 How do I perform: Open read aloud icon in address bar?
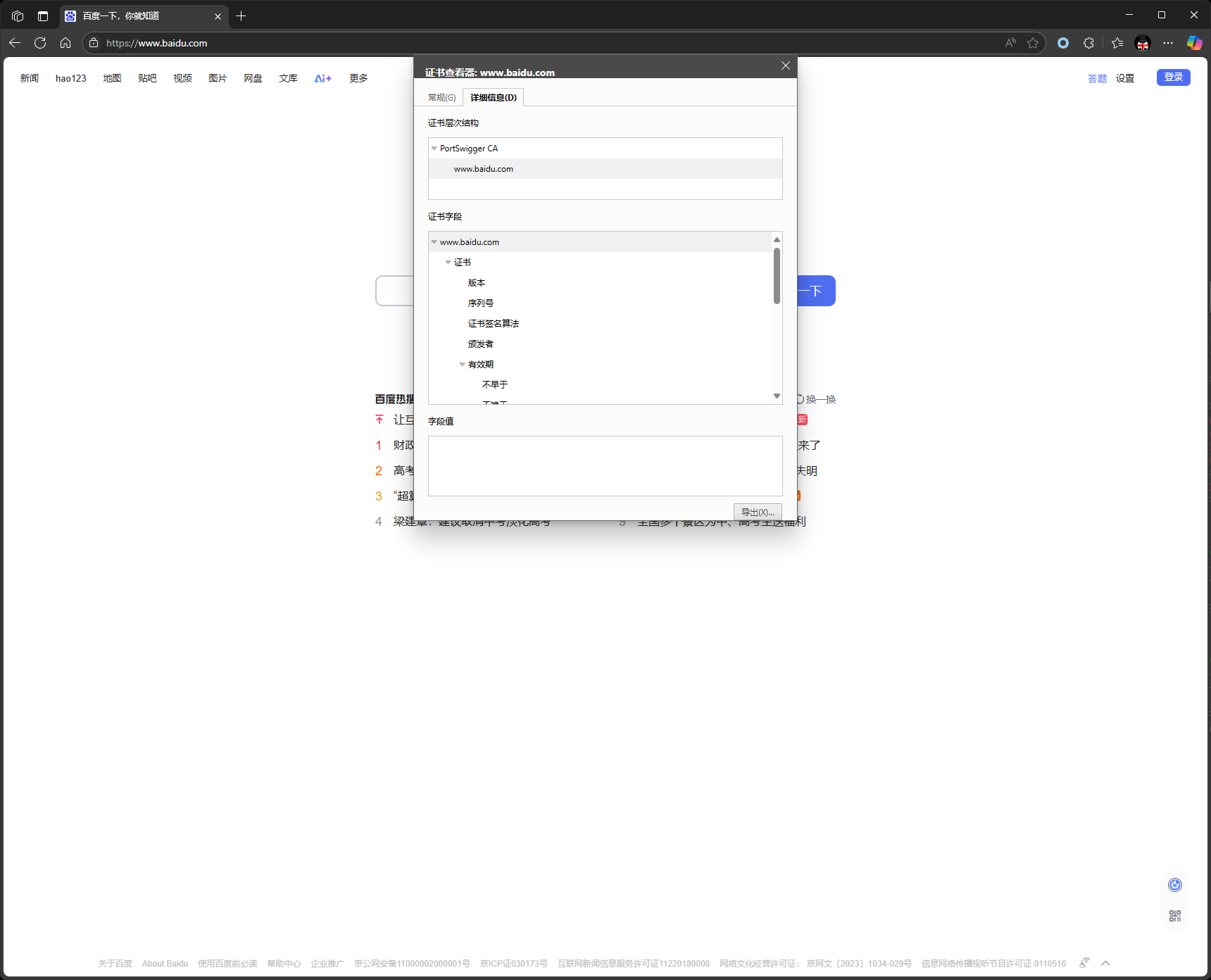click(x=1010, y=43)
